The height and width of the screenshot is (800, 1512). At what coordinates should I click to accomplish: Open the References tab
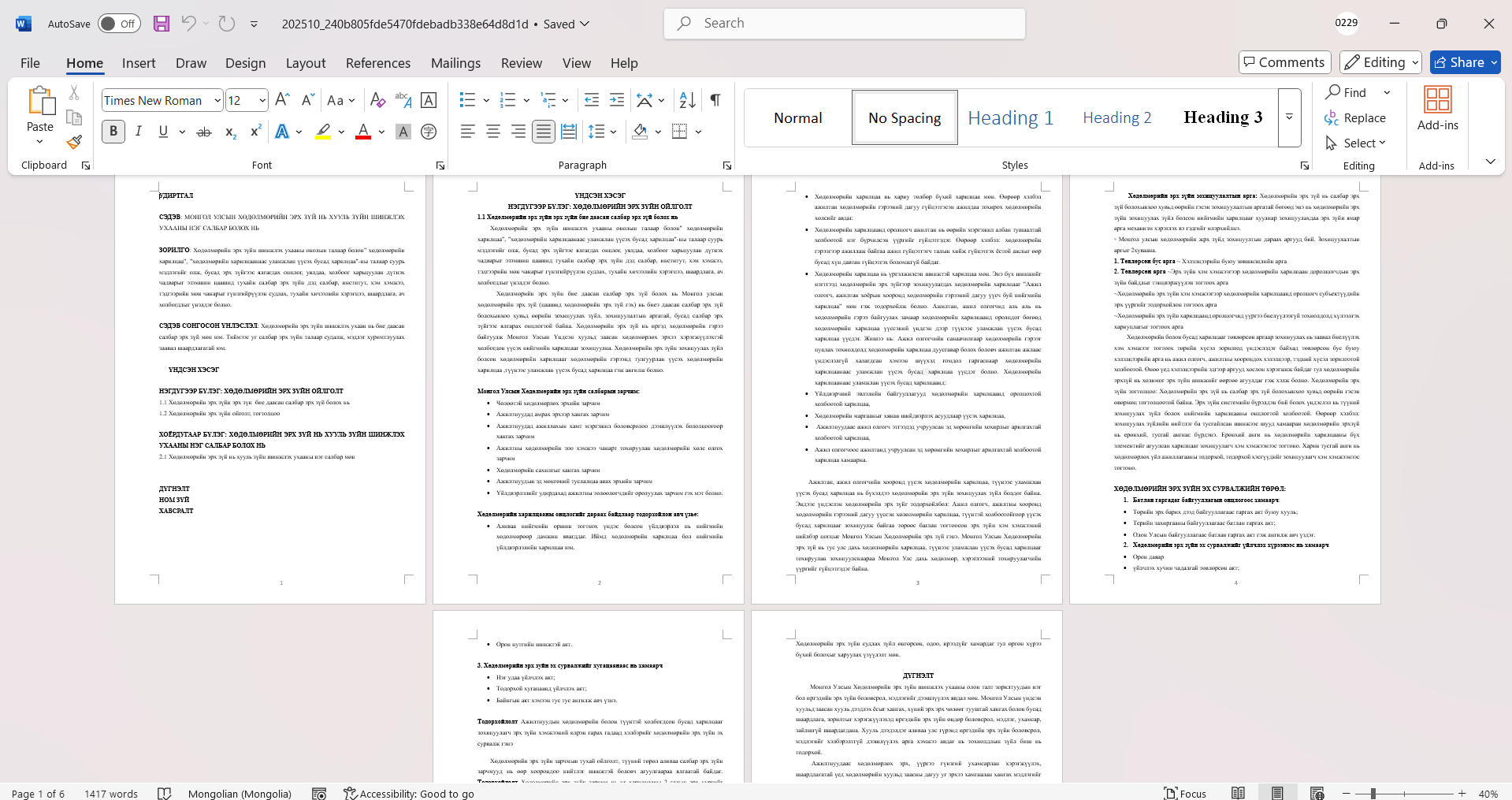[377, 63]
